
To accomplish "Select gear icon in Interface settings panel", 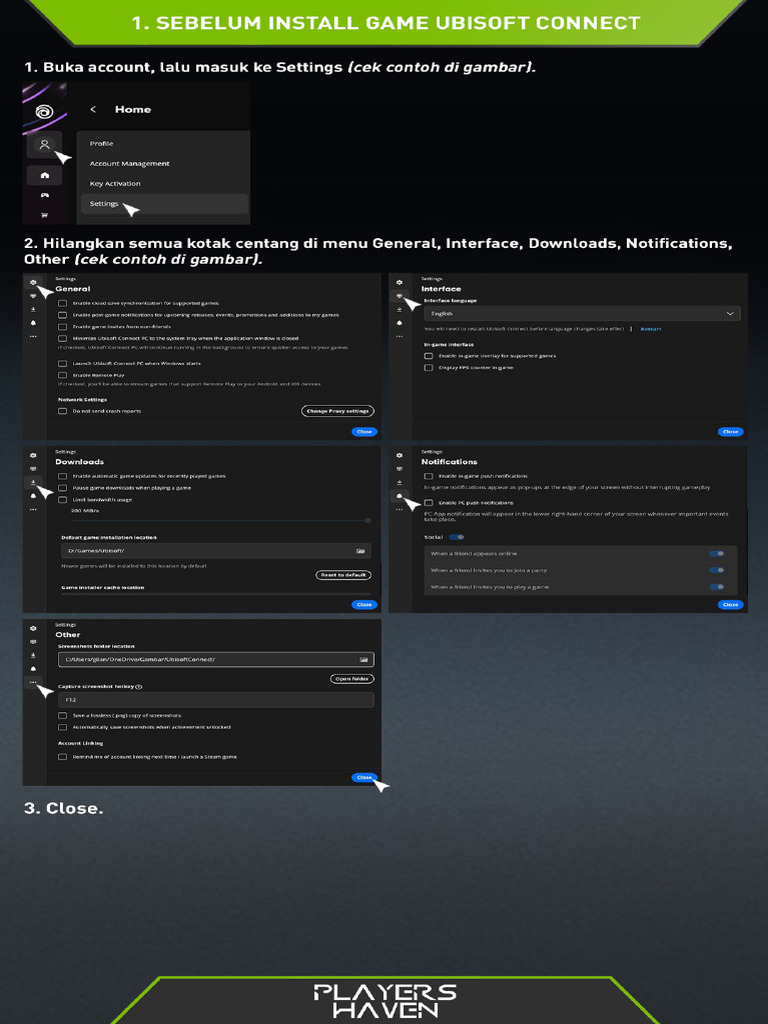I will coord(400,282).
